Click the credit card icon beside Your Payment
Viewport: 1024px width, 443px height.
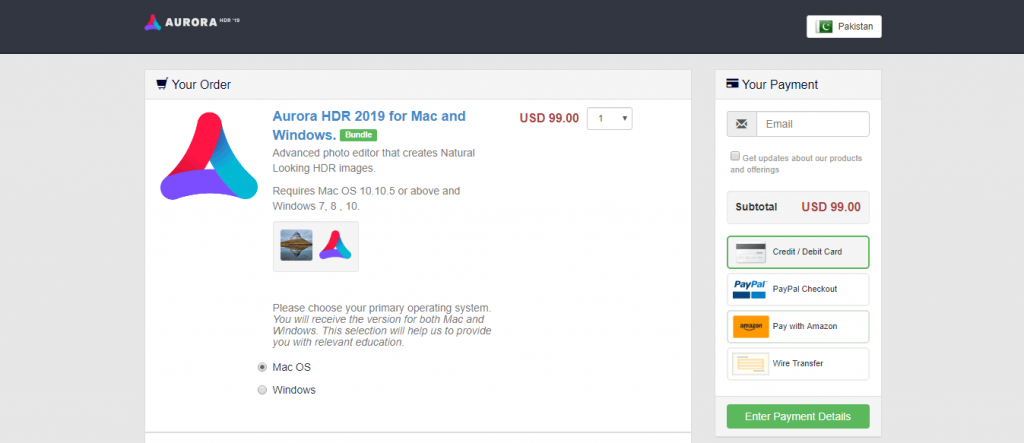(732, 84)
